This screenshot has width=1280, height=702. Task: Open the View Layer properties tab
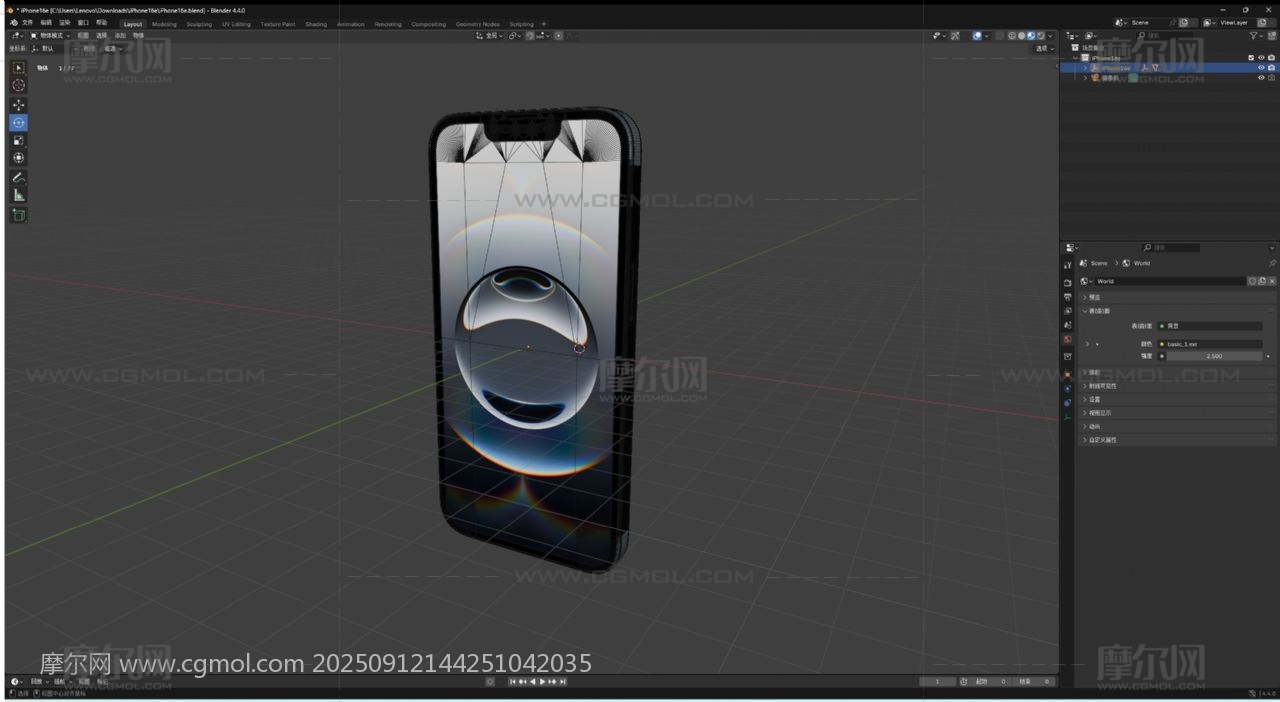tap(1068, 311)
